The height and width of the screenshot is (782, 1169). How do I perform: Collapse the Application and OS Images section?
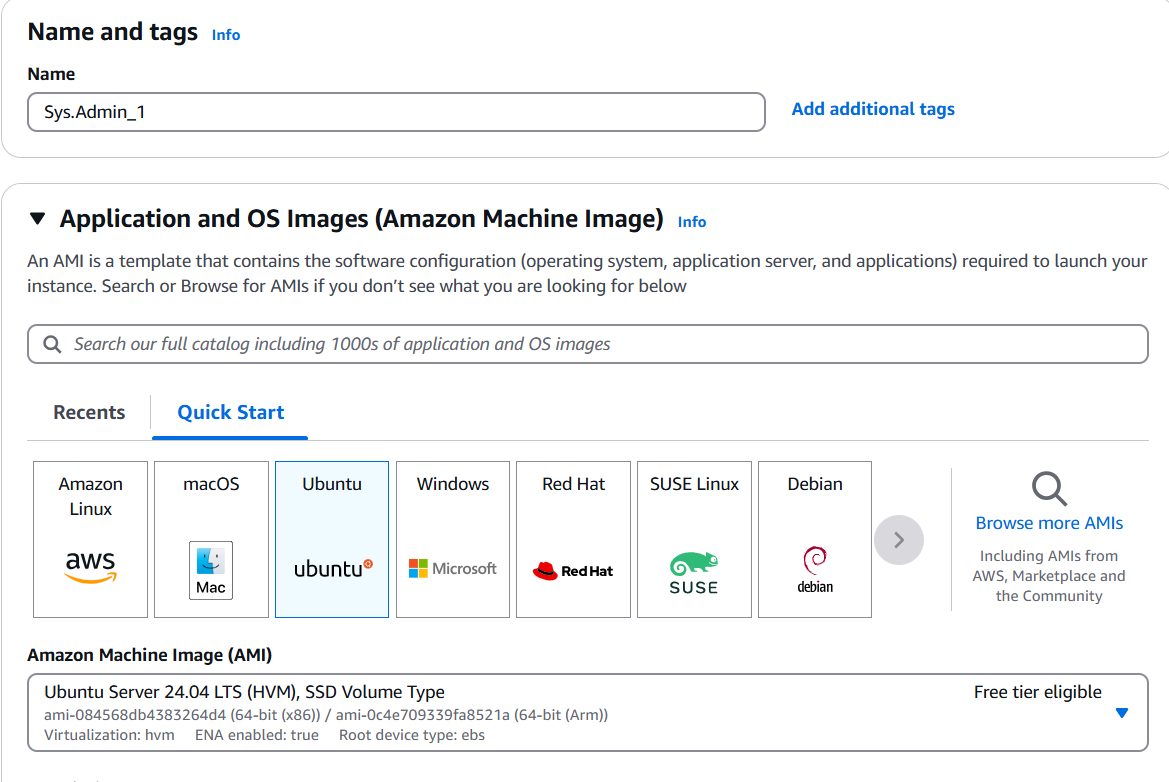click(38, 218)
